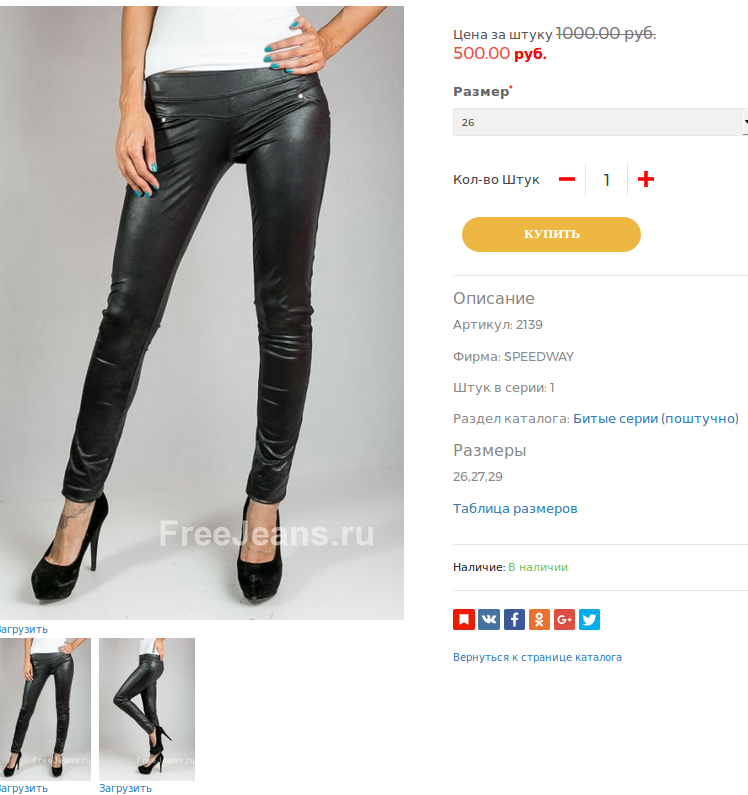Click the quantity input field showing 1
748x795 pixels.
(x=607, y=179)
